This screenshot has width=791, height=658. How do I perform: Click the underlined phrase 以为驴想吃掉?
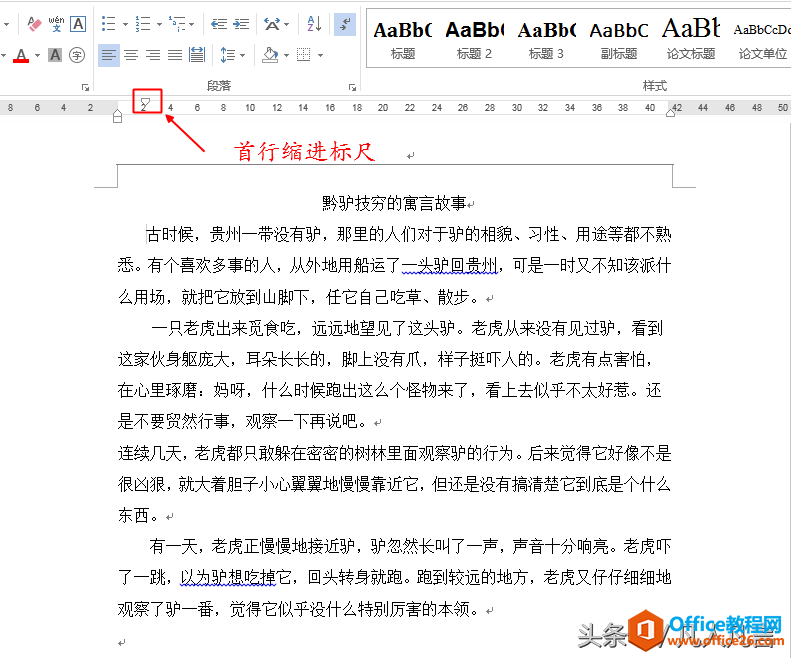(x=228, y=578)
